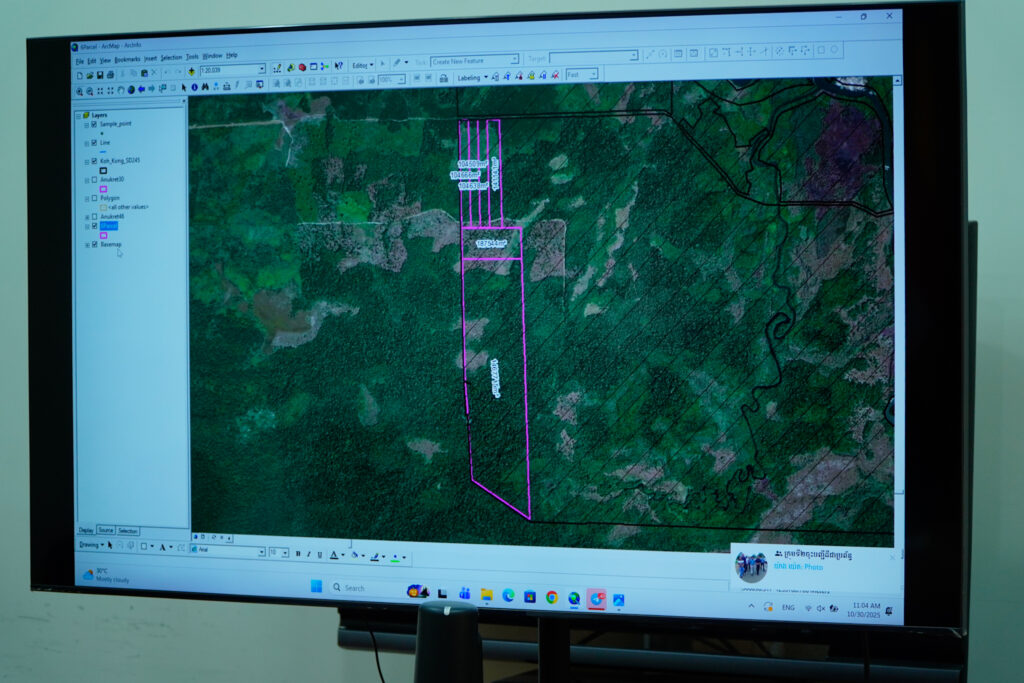
Task: Open the Bookmarks menu
Action: click(127, 59)
